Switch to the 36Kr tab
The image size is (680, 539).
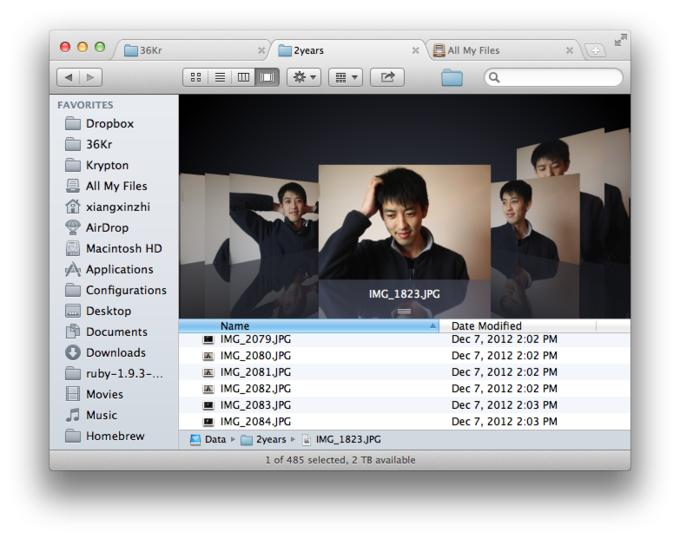[191, 50]
